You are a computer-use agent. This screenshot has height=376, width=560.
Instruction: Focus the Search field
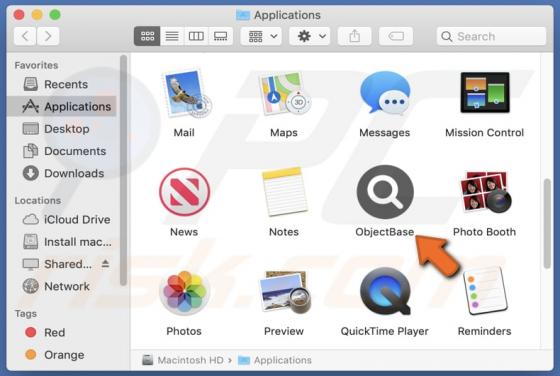491,36
